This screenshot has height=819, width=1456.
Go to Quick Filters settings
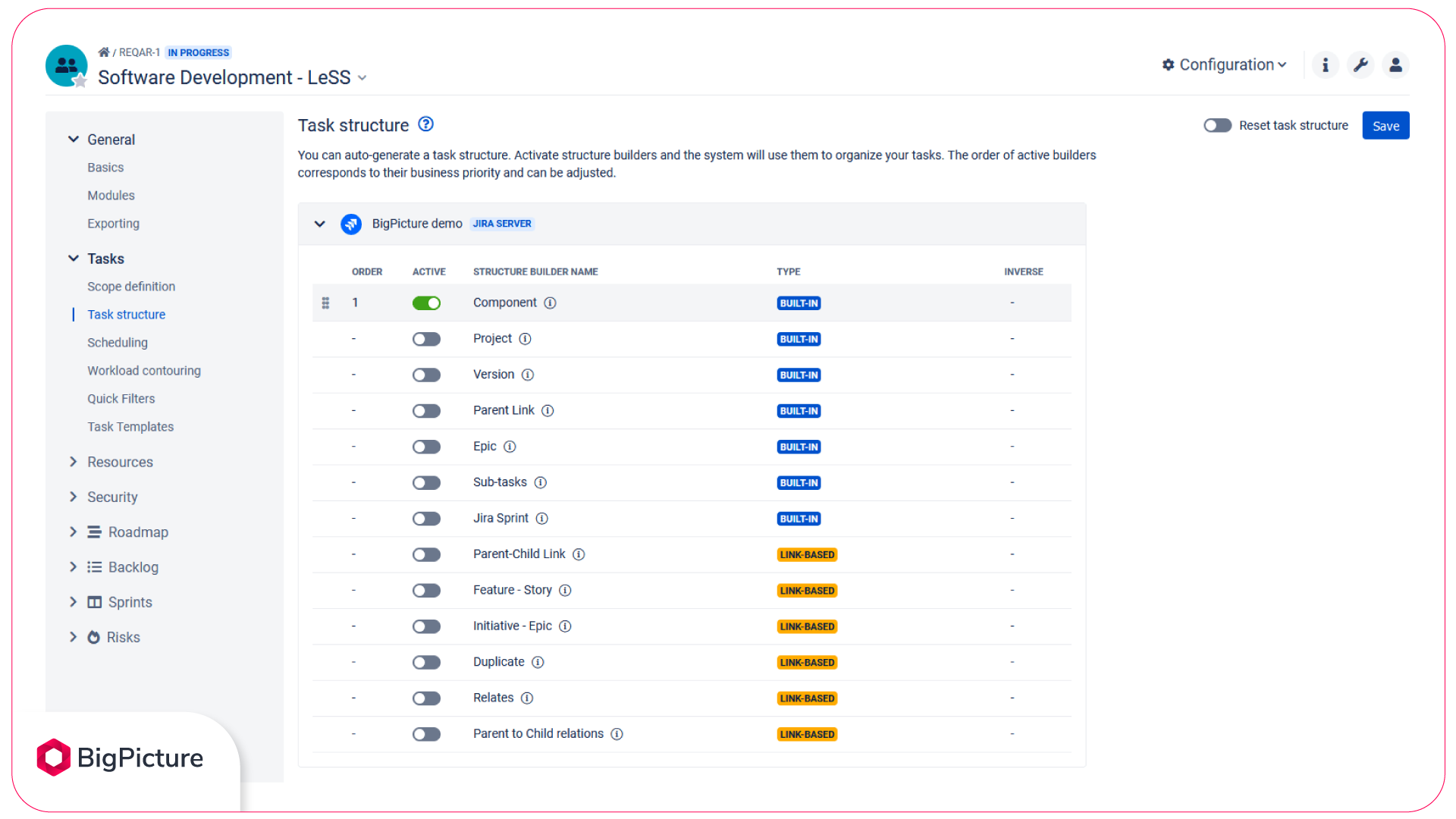pos(121,399)
